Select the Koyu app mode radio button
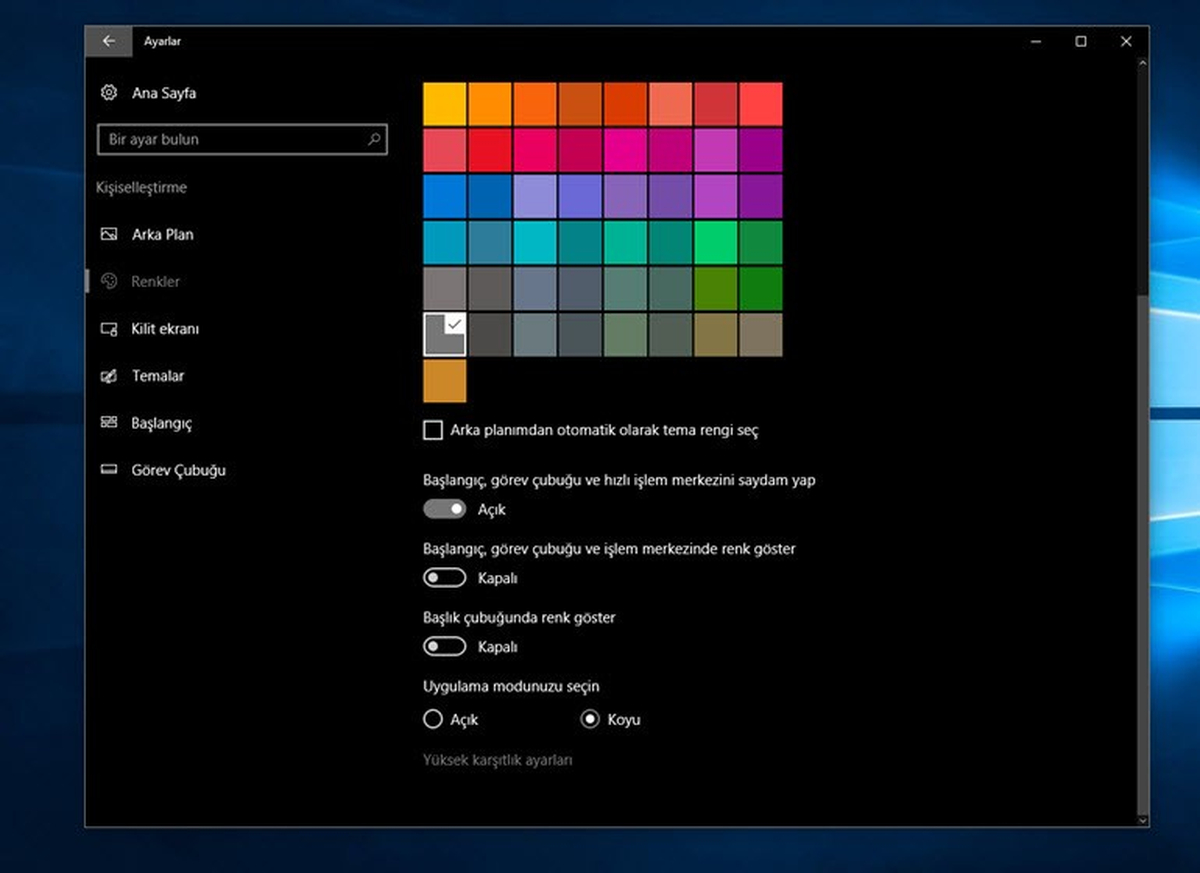Screen dimensions: 1200x873 590,719
